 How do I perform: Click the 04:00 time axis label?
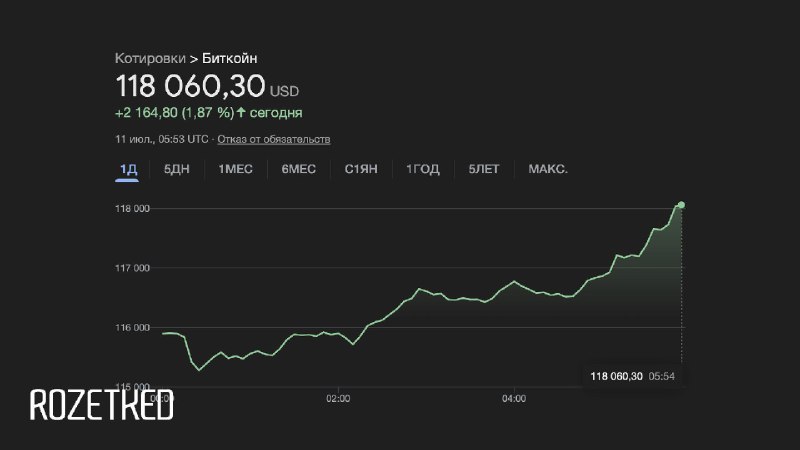click(x=514, y=398)
